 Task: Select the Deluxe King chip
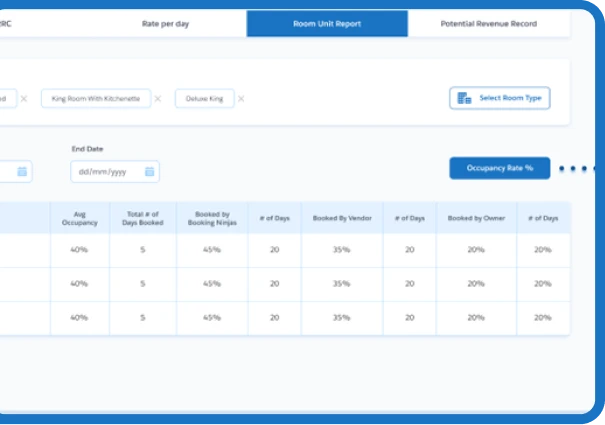[204, 99]
